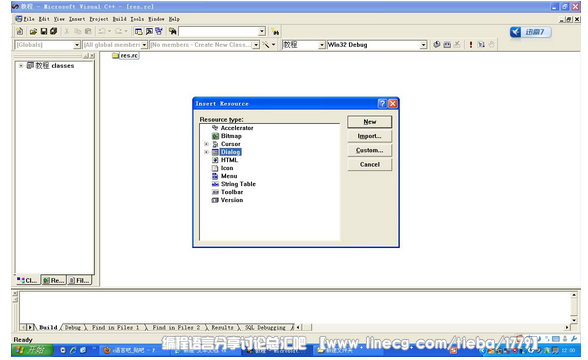
Task: Open the File menu
Action: [29, 19]
